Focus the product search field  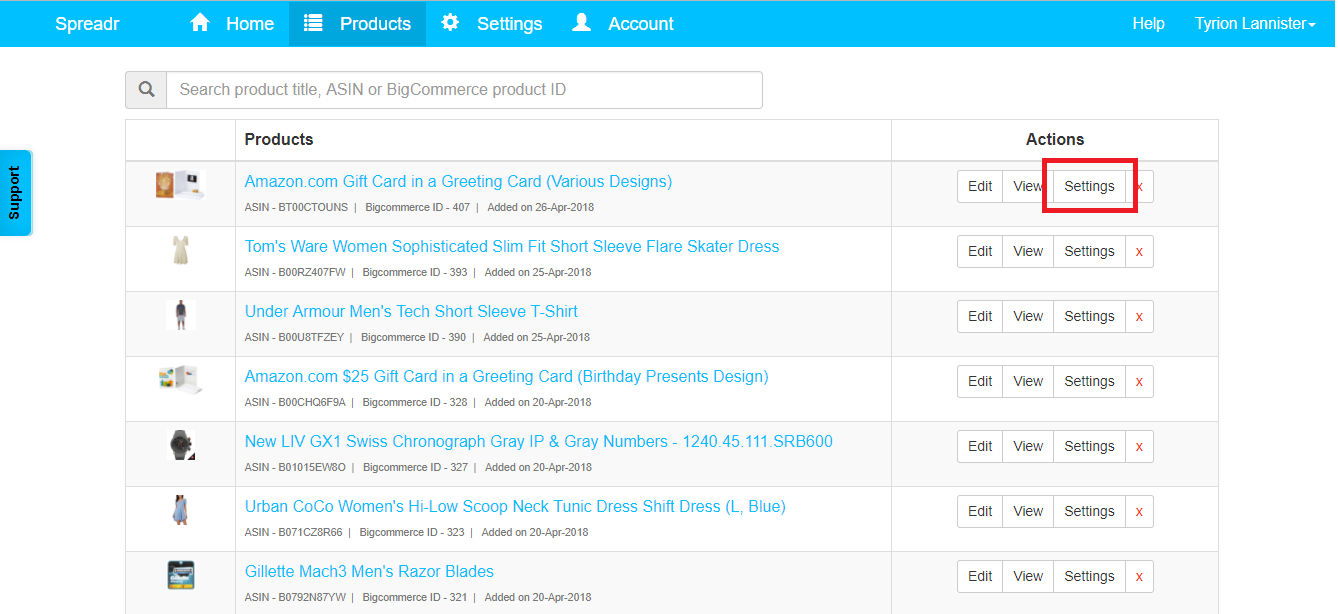(464, 90)
